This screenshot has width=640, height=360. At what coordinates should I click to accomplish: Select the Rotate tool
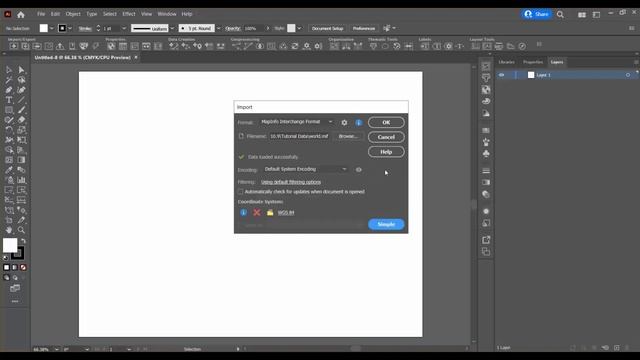coord(9,130)
